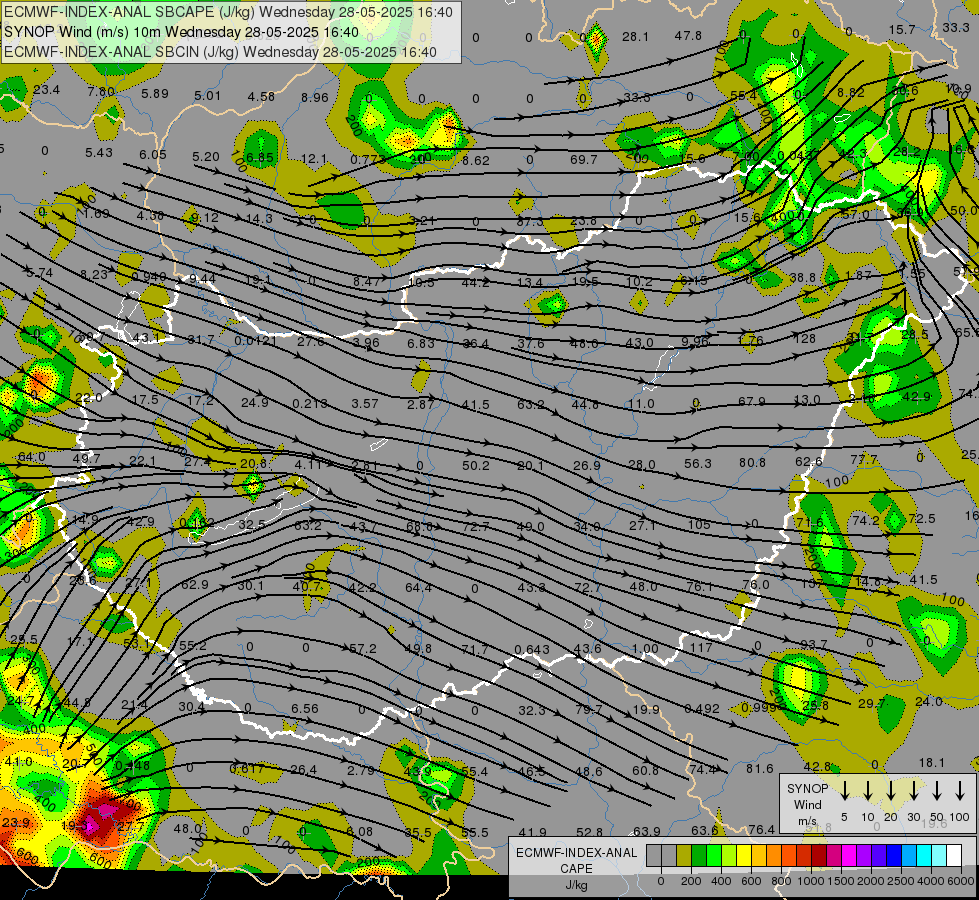Click the map value 128
Image resolution: width=979 pixels, height=900 pixels.
click(805, 339)
